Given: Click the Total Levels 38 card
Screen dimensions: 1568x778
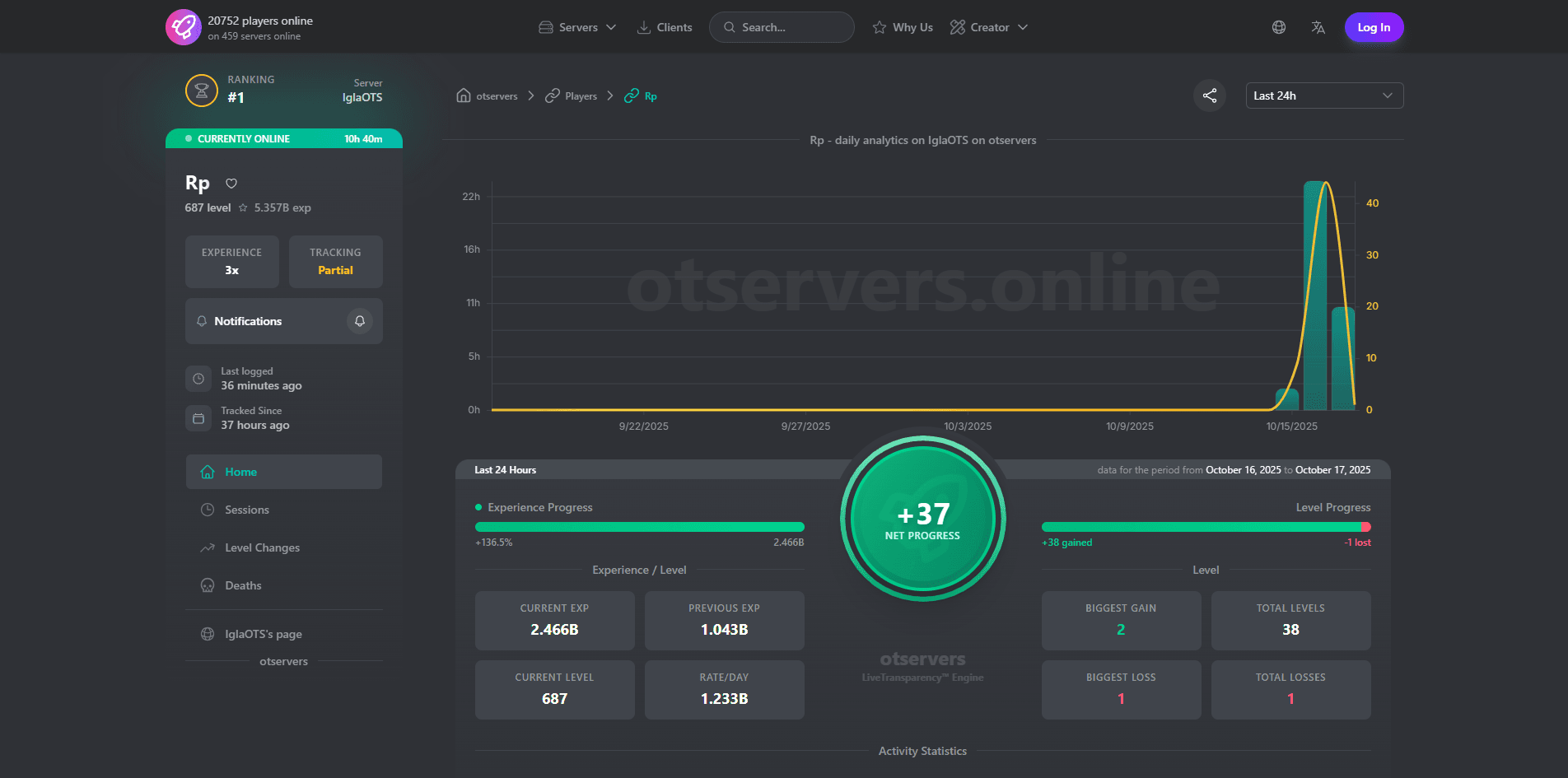Looking at the screenshot, I should pyautogui.click(x=1291, y=621).
